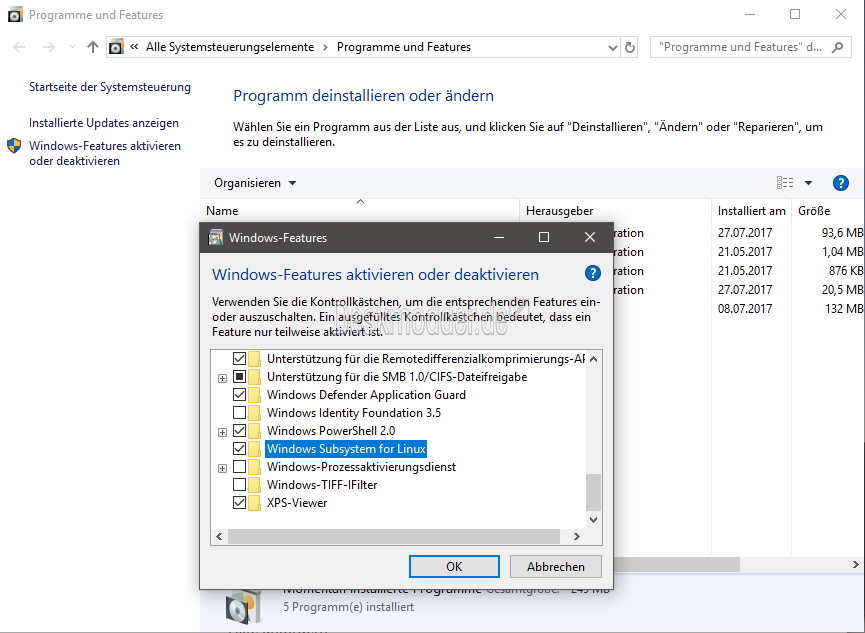Click scroll-down arrow in feature list

point(594,520)
